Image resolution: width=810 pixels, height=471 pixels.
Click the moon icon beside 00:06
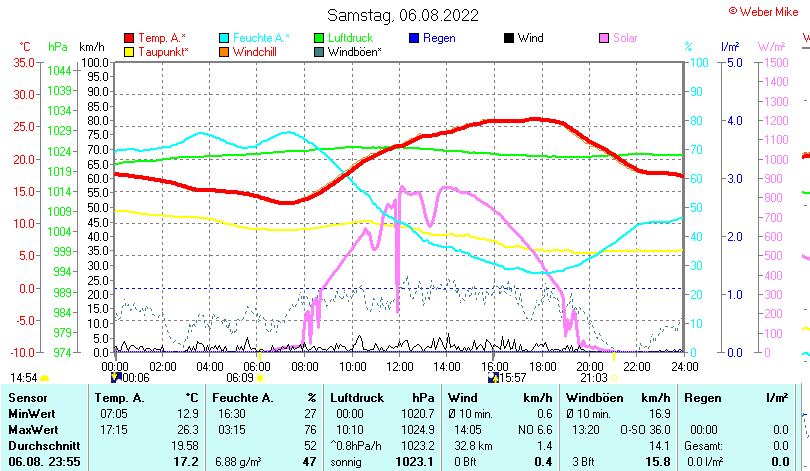(115, 378)
